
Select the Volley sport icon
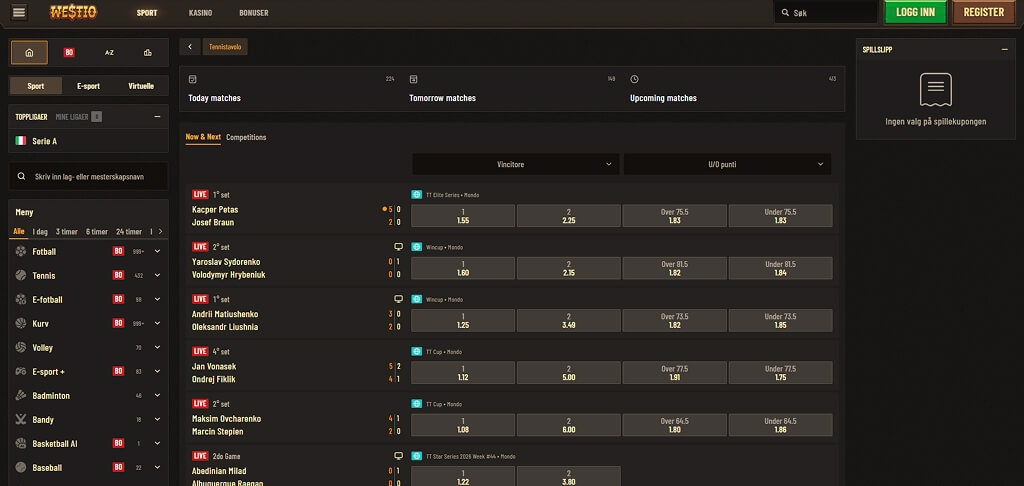(x=21, y=348)
